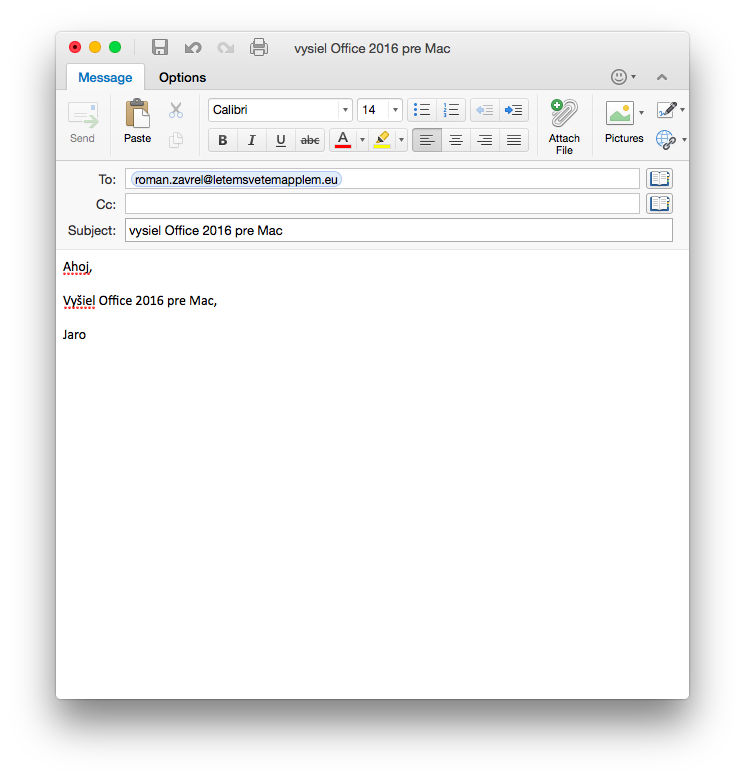Screen dimensions: 745x779
Task: Open font color dropdown arrow
Action: [362, 140]
